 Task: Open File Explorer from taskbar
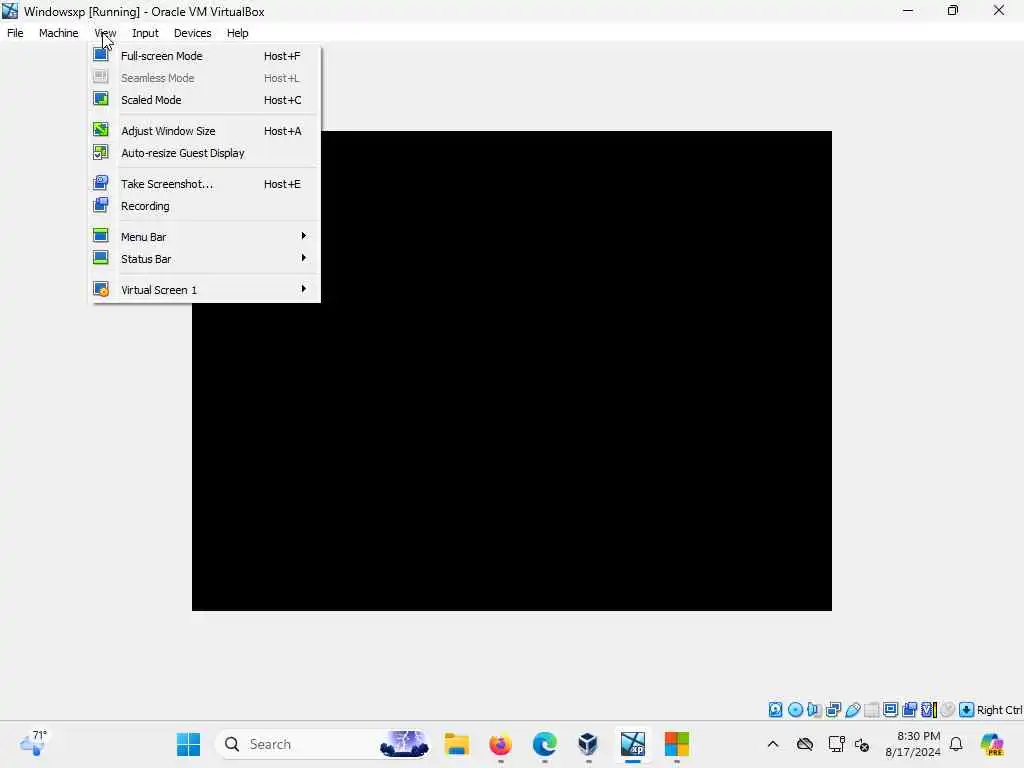pos(456,744)
